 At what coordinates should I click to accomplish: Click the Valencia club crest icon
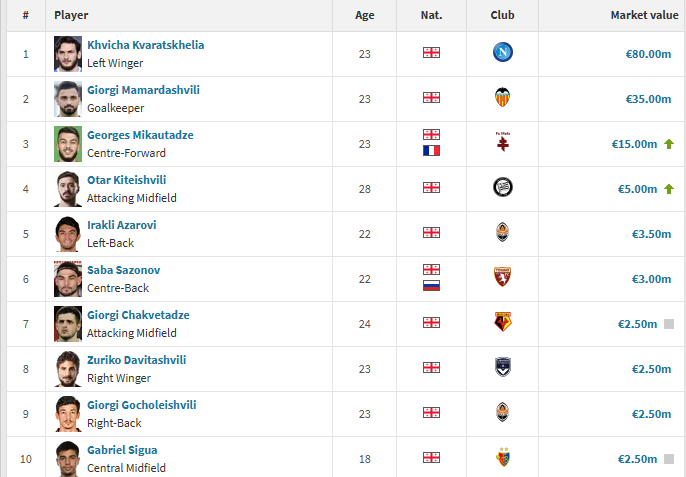(502, 98)
